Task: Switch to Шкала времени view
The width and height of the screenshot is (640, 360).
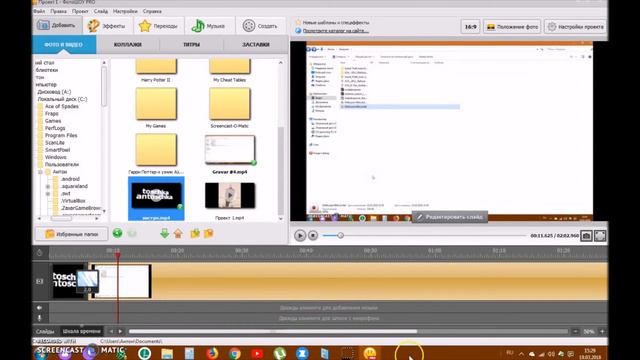Action: pos(82,331)
